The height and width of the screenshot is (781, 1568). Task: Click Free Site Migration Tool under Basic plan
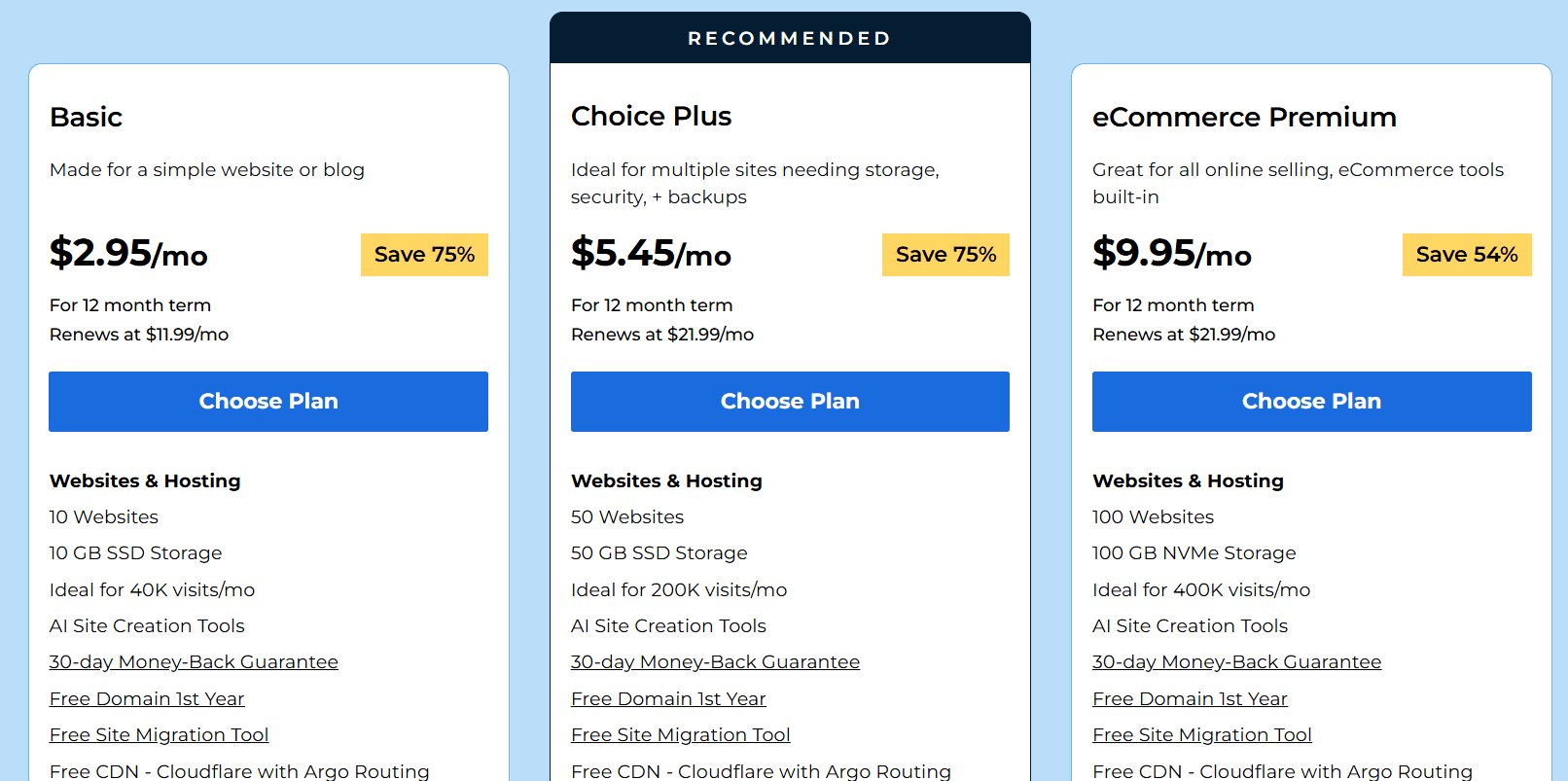[x=159, y=734]
